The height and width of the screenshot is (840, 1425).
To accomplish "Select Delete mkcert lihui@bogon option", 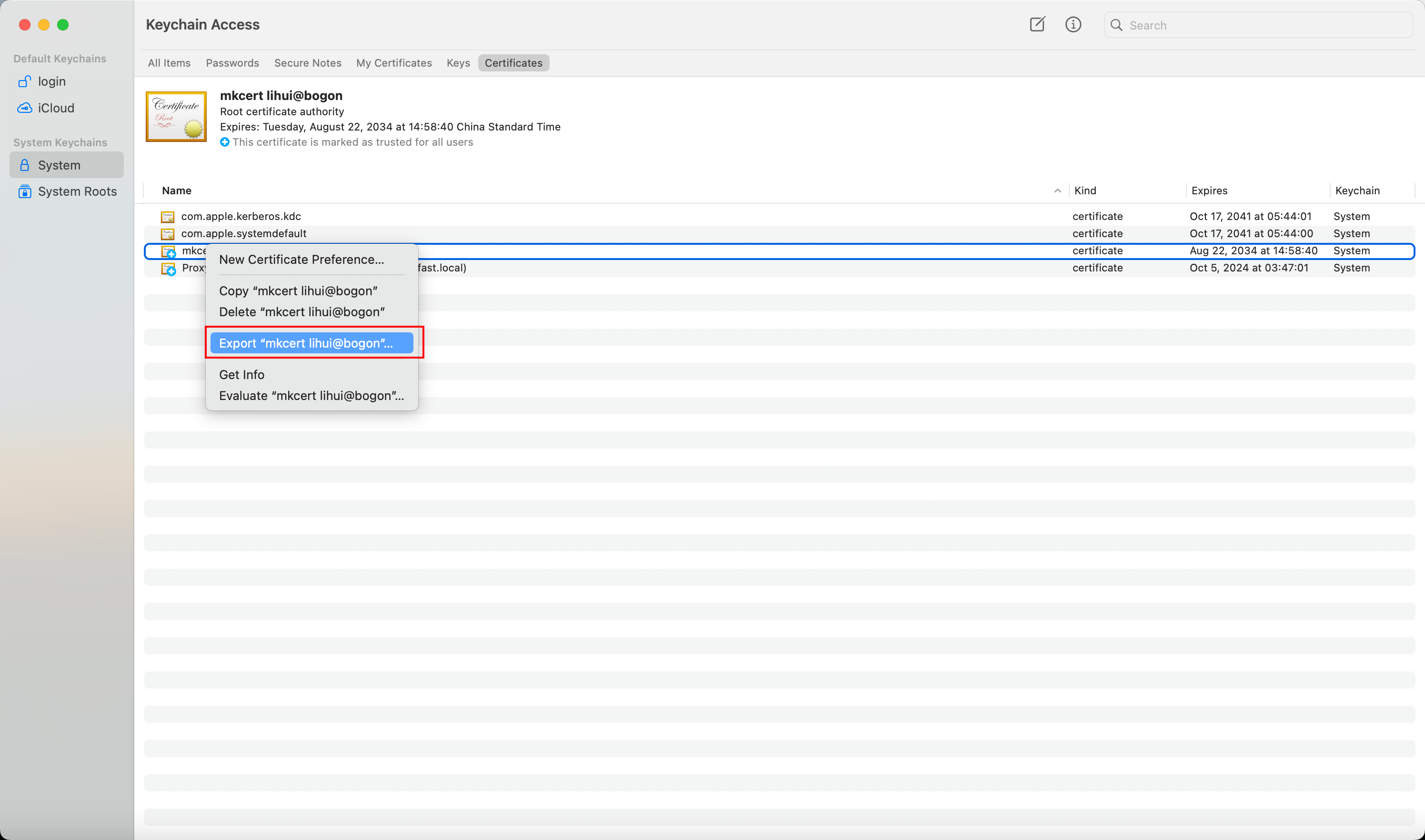I will [x=302, y=311].
